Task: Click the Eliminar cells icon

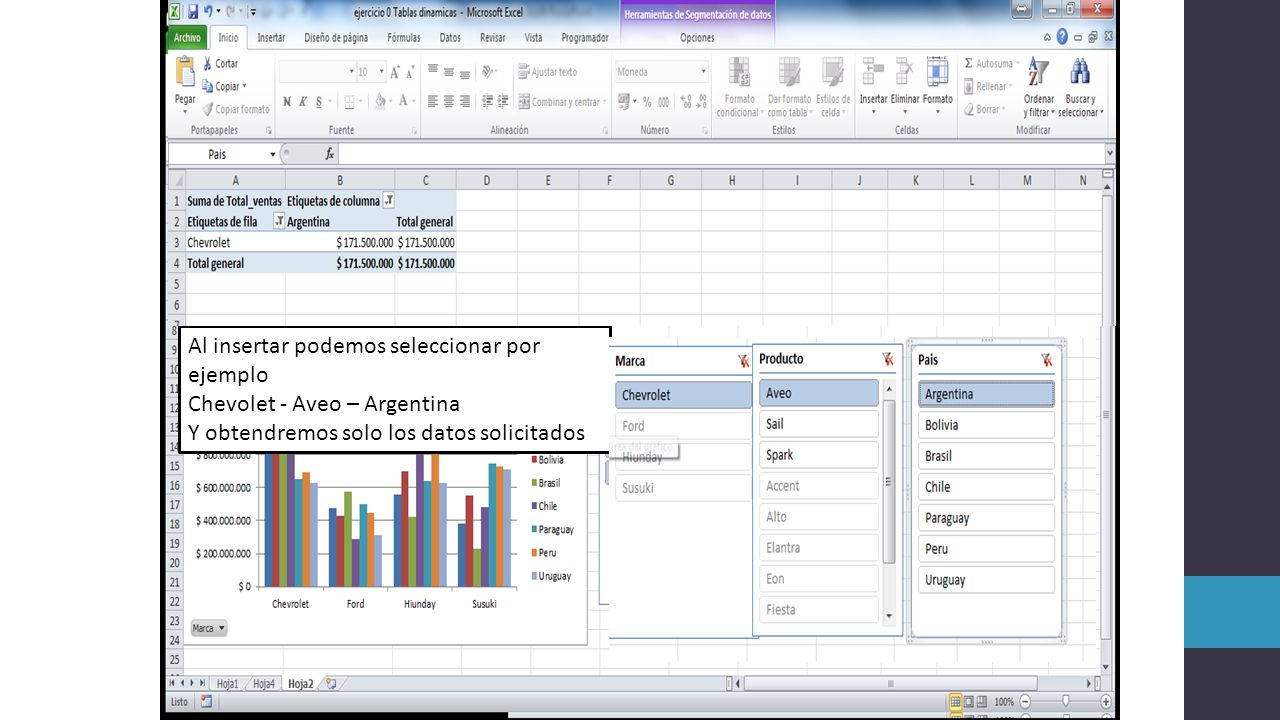Action: [x=905, y=72]
